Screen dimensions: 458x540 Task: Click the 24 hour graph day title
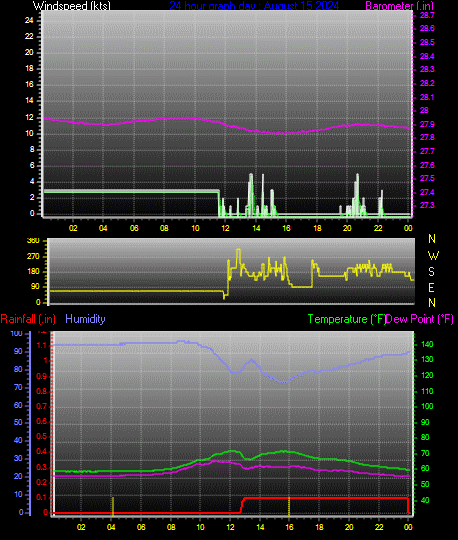tap(254, 5)
